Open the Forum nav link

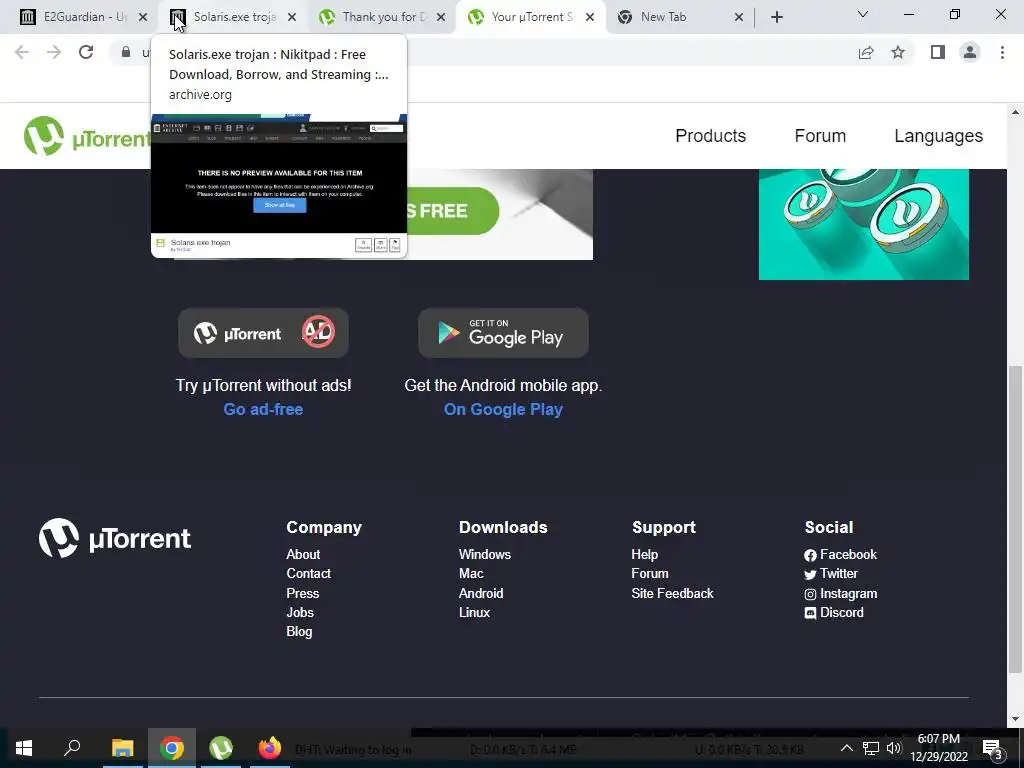coord(820,136)
